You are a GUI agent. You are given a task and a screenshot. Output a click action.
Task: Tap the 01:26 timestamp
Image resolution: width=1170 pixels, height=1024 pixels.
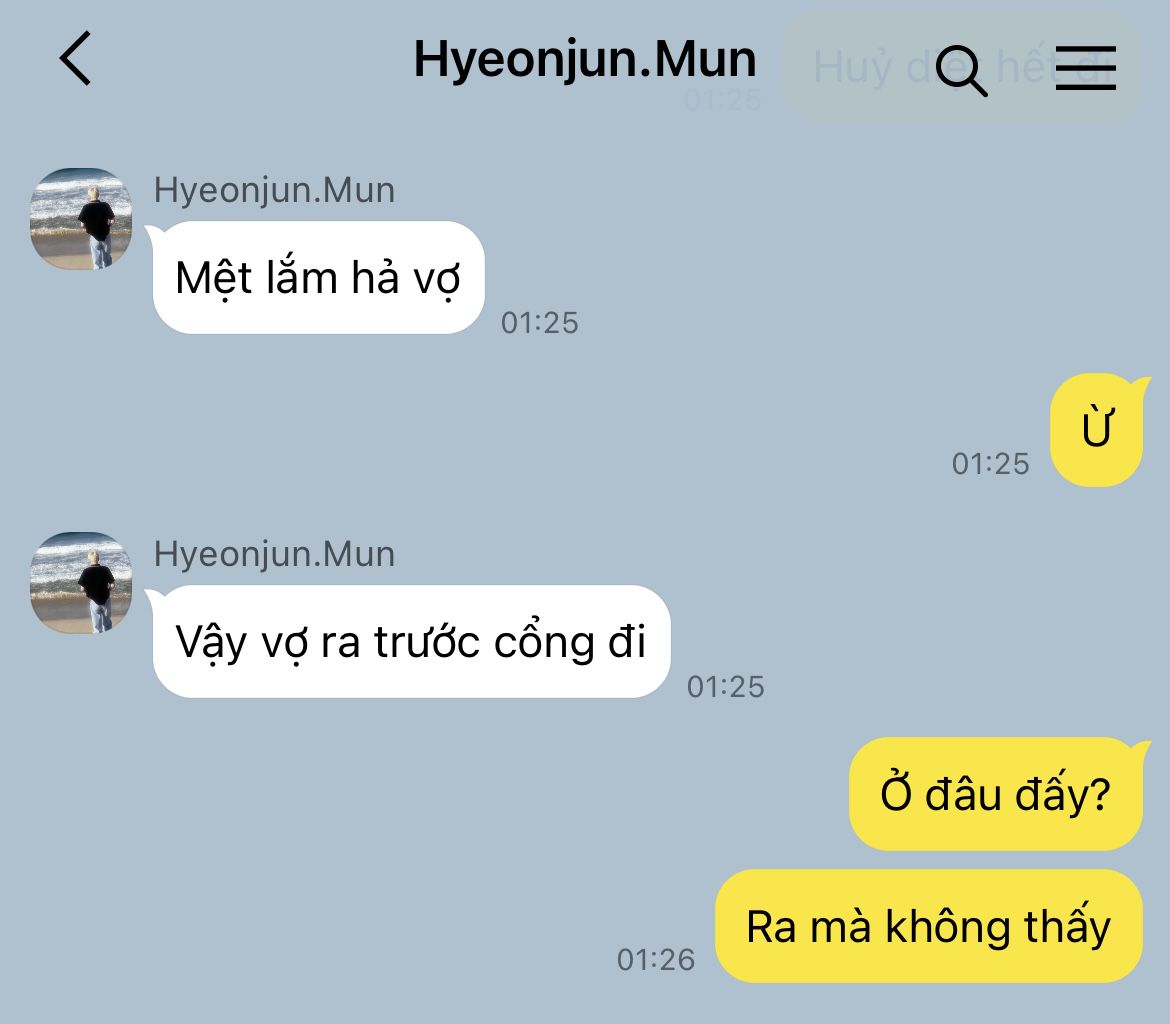click(x=656, y=960)
